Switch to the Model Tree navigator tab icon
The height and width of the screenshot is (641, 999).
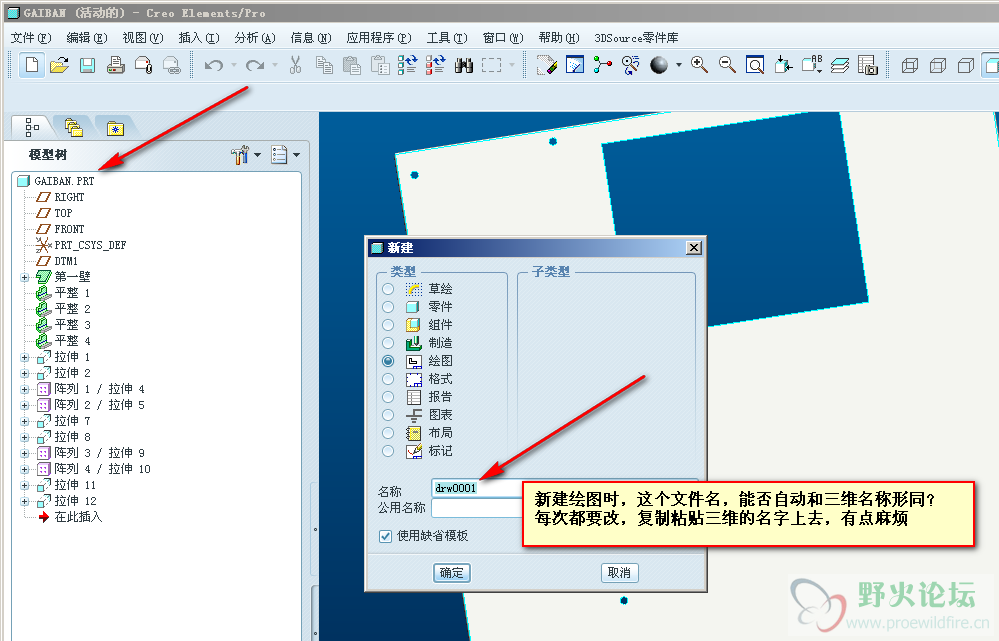coord(32,127)
